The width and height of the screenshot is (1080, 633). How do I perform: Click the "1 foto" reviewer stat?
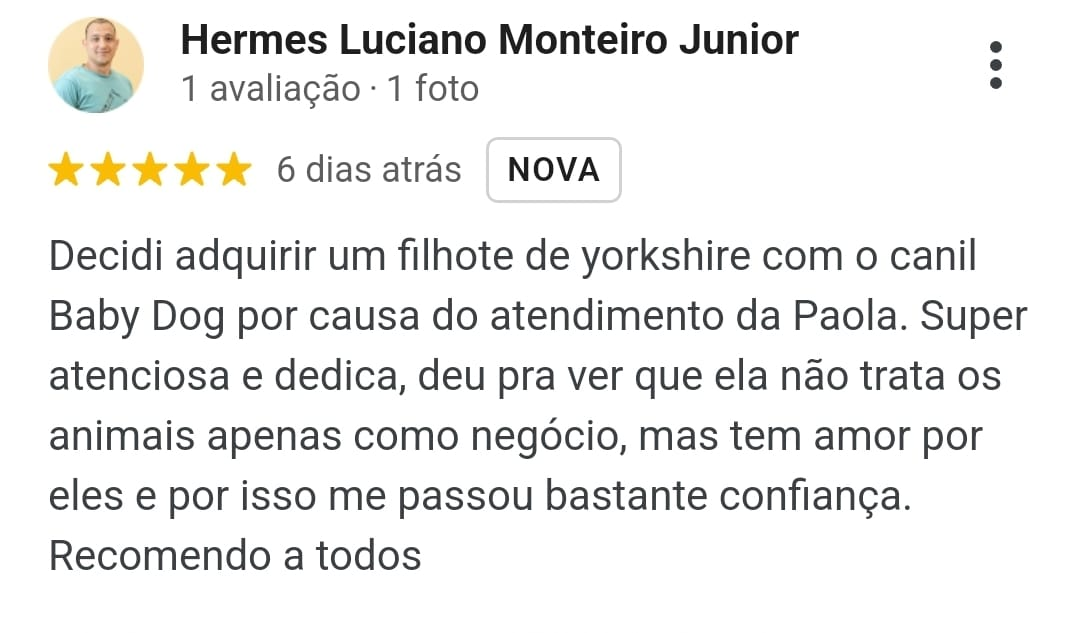click(433, 89)
